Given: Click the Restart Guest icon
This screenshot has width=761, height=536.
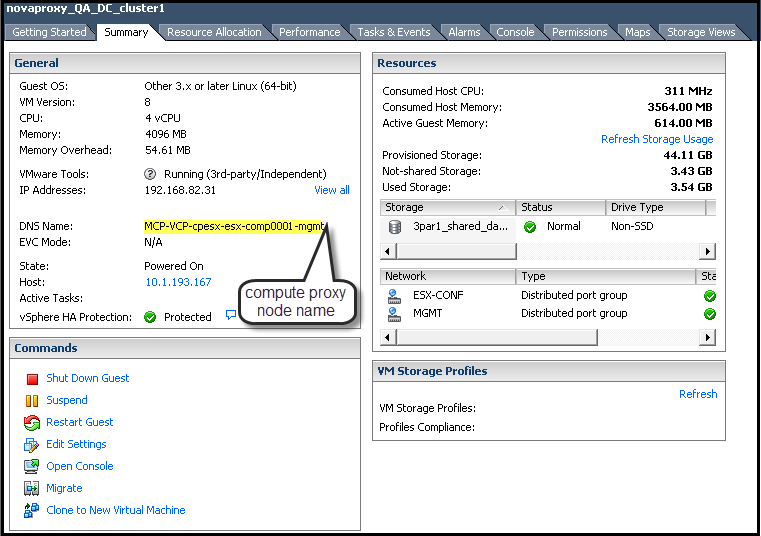Looking at the screenshot, I should [x=30, y=423].
